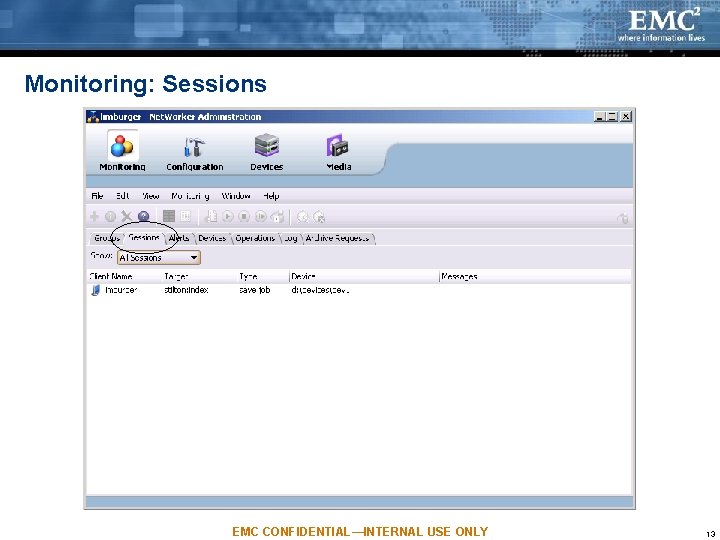Click the toolbar icon right after restart
The image size is (720, 540).
[x=277, y=216]
